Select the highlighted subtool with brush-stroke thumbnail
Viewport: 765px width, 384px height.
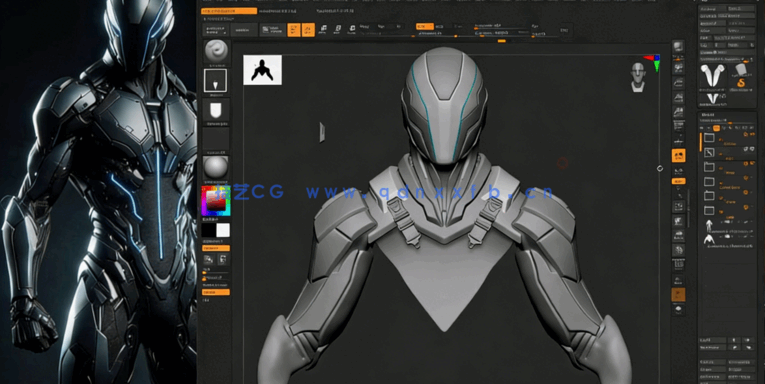727,153
